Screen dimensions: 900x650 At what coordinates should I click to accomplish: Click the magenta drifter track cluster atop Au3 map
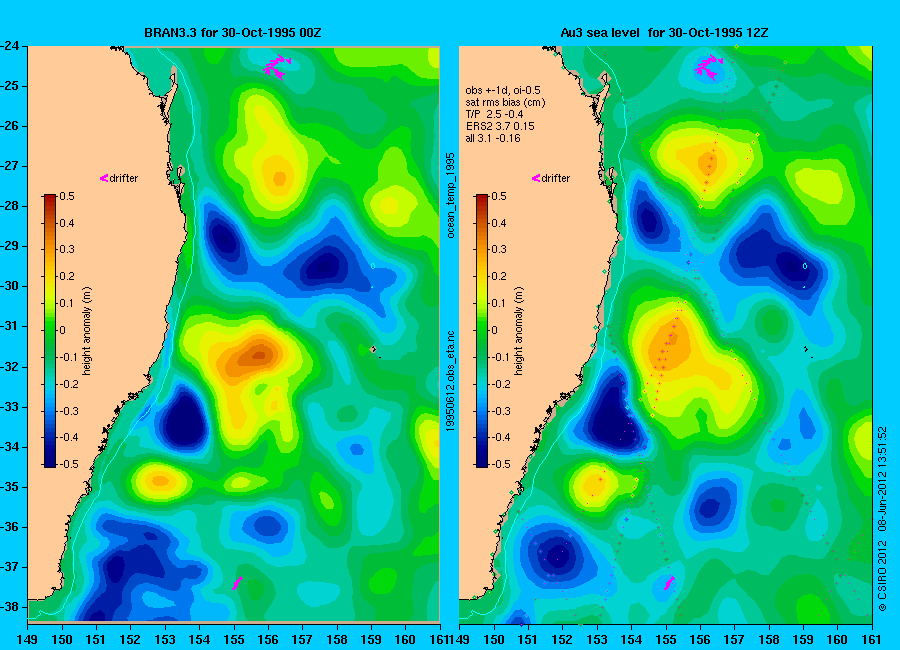click(x=709, y=67)
